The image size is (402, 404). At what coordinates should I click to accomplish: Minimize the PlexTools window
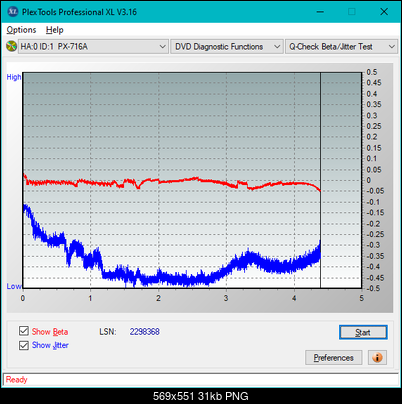click(x=320, y=12)
